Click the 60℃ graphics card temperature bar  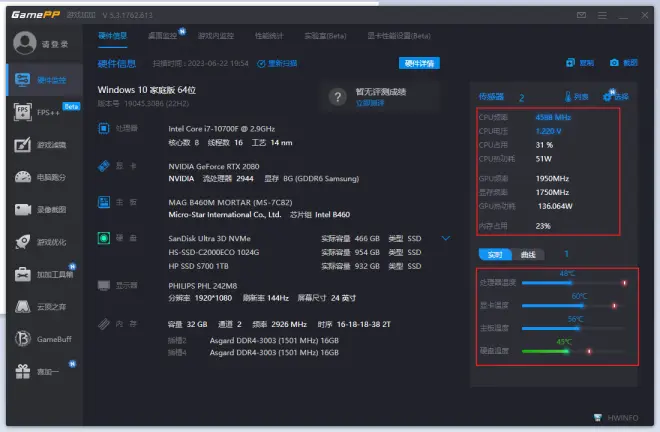pos(574,305)
